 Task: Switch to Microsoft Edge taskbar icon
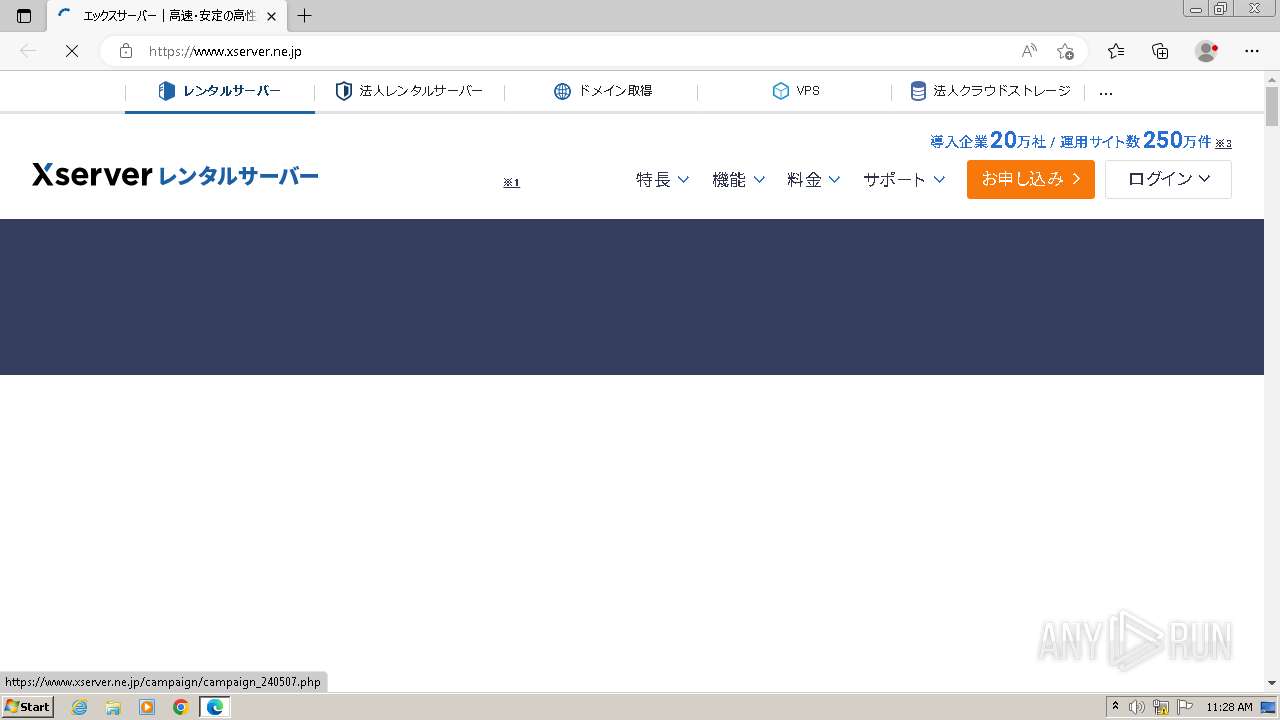(215, 707)
